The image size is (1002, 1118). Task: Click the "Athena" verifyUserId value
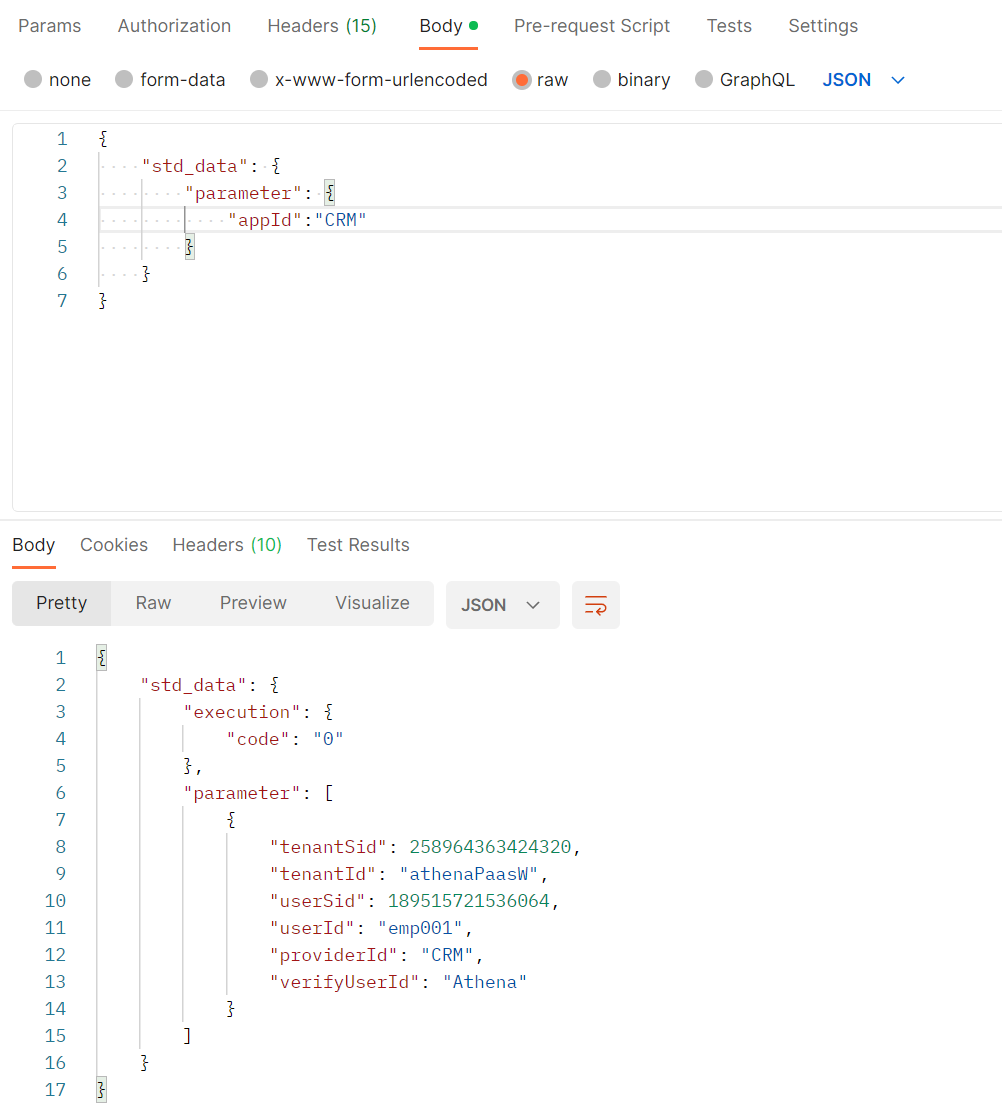pos(485,983)
